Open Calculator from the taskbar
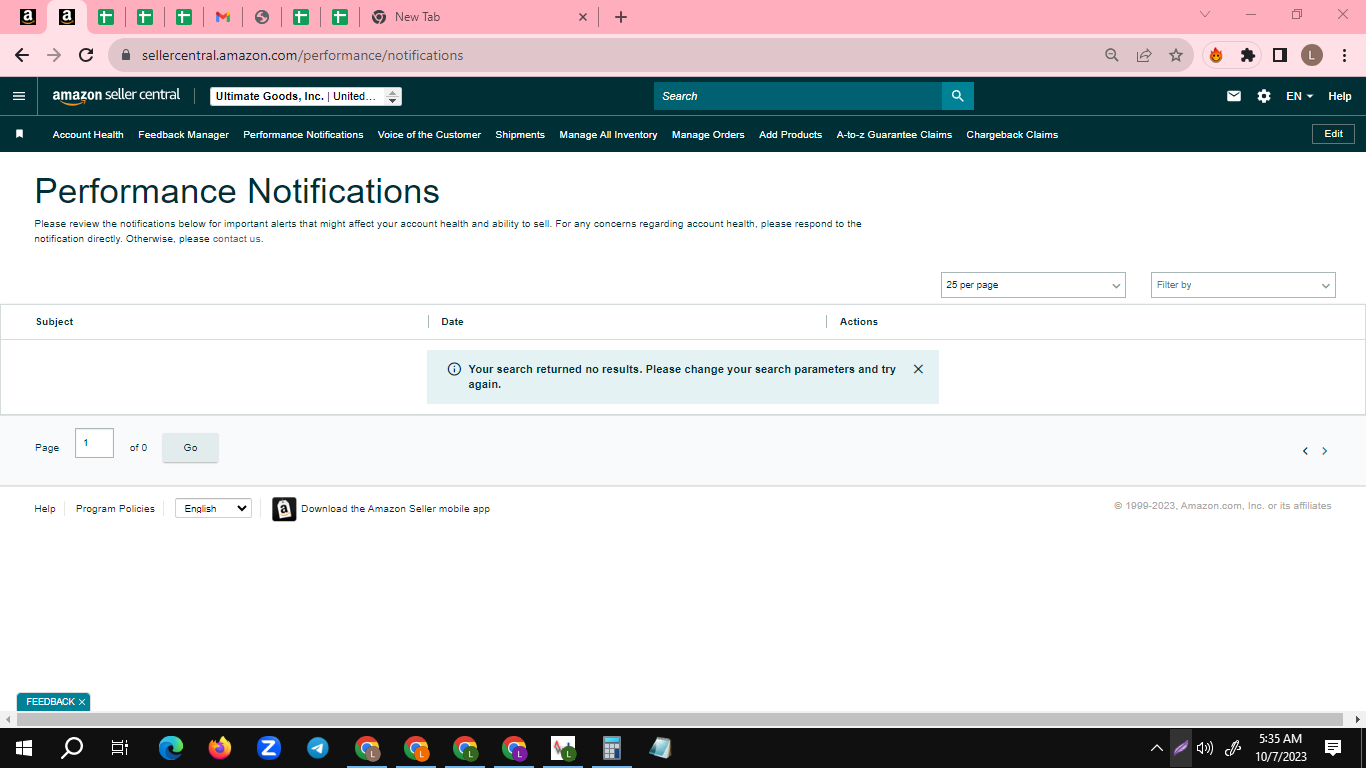The image size is (1366, 768). click(612, 748)
